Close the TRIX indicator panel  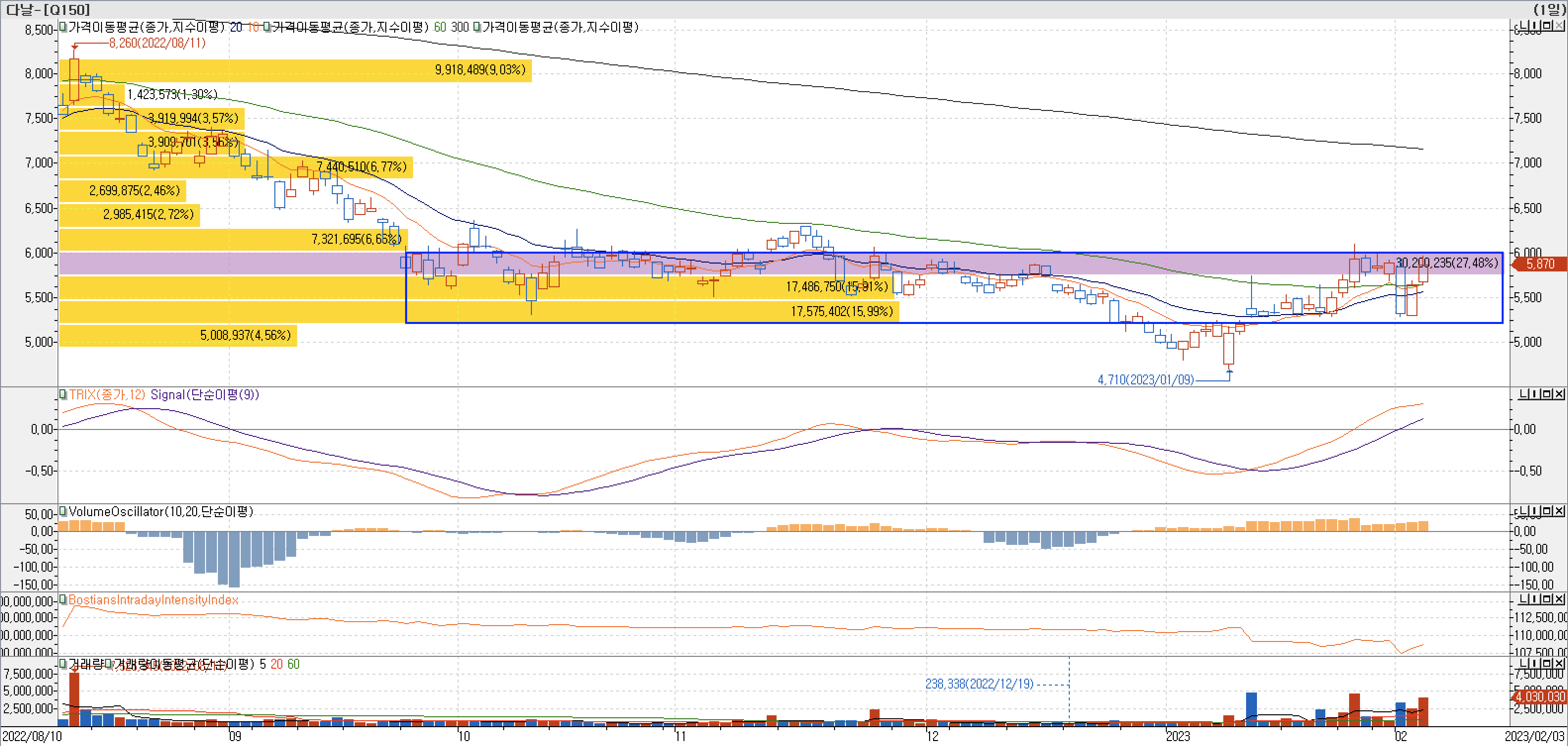(x=1560, y=394)
